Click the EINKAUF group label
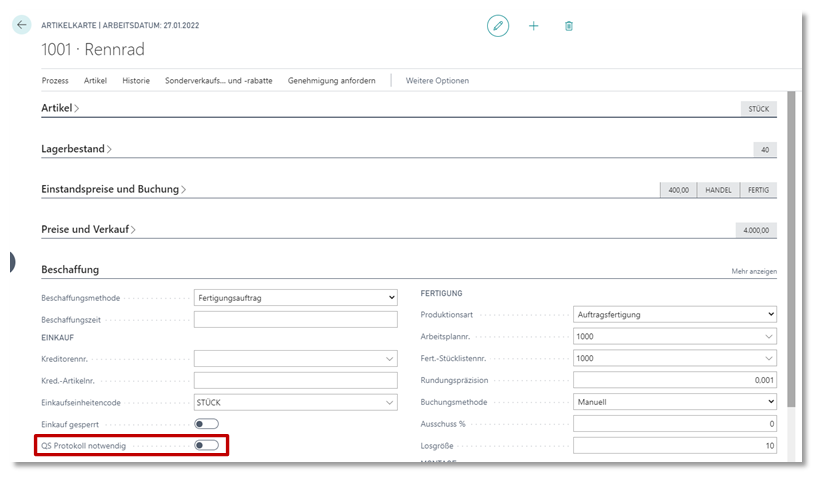The image size is (819, 481). (x=57, y=338)
